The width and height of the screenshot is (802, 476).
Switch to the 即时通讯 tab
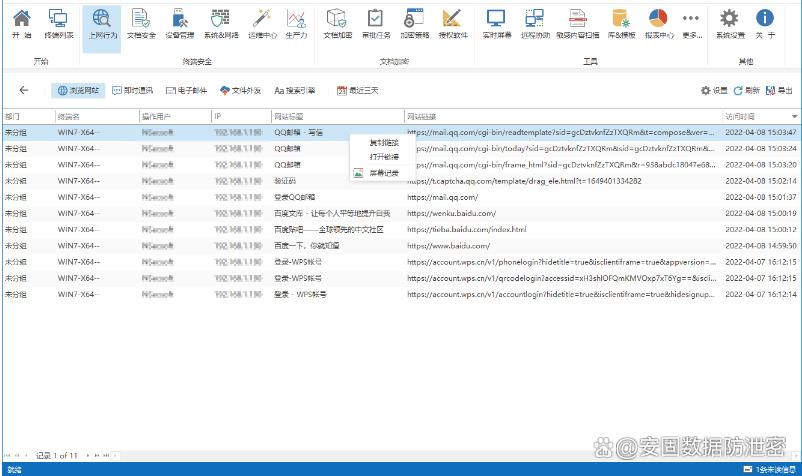(x=132, y=90)
